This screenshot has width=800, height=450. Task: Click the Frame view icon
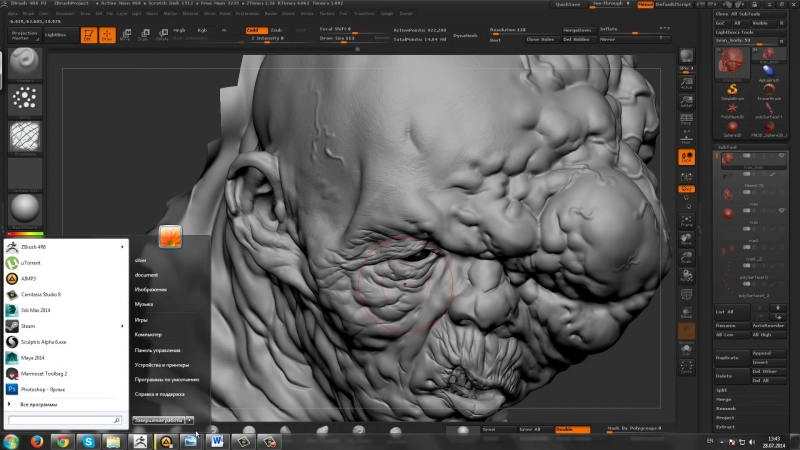pyautogui.click(x=687, y=222)
